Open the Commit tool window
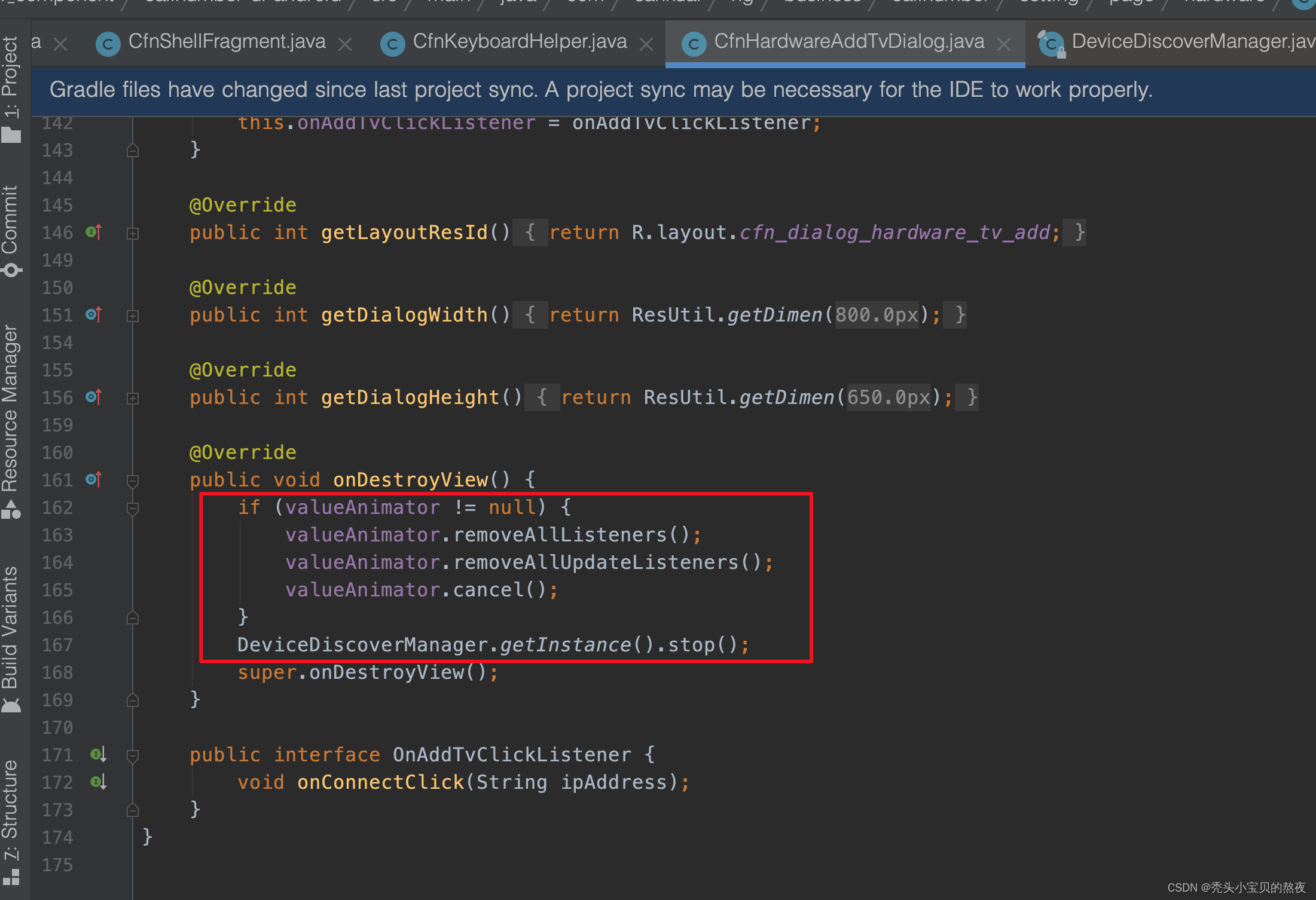 [11, 230]
